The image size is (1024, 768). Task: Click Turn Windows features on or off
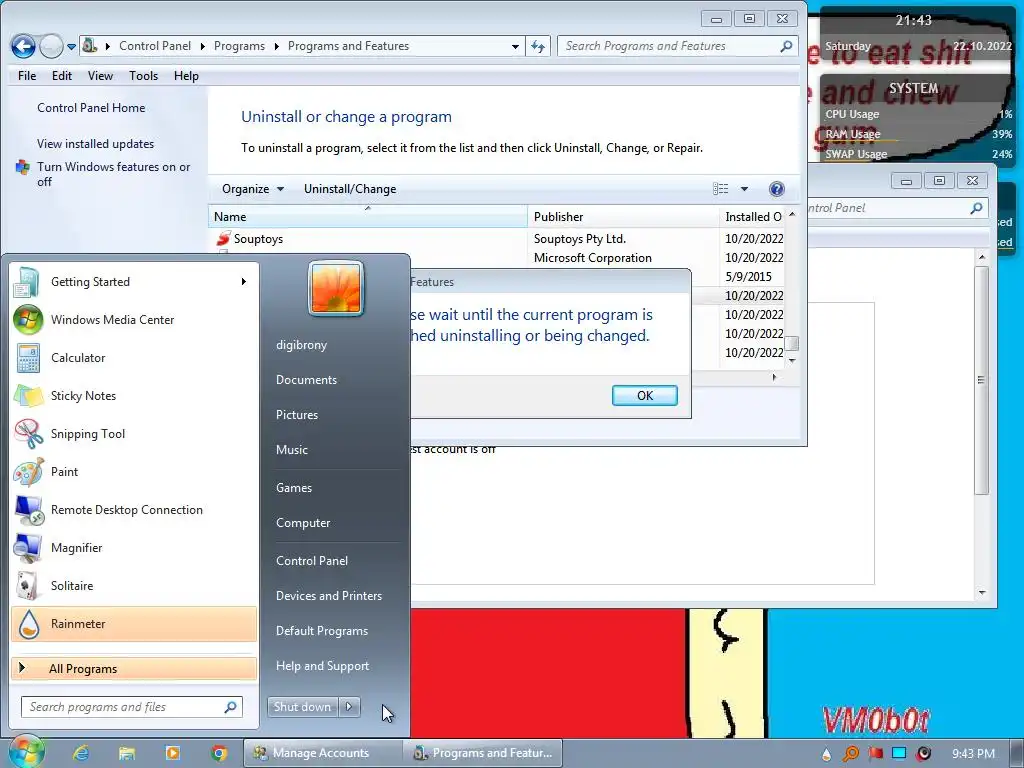[x=114, y=174]
